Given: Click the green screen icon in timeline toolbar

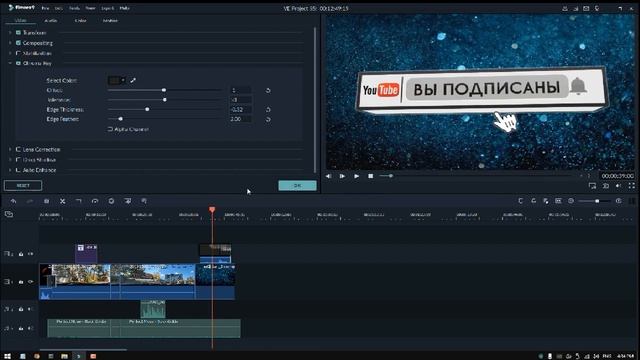Looking at the screenshot, I should (128, 201).
